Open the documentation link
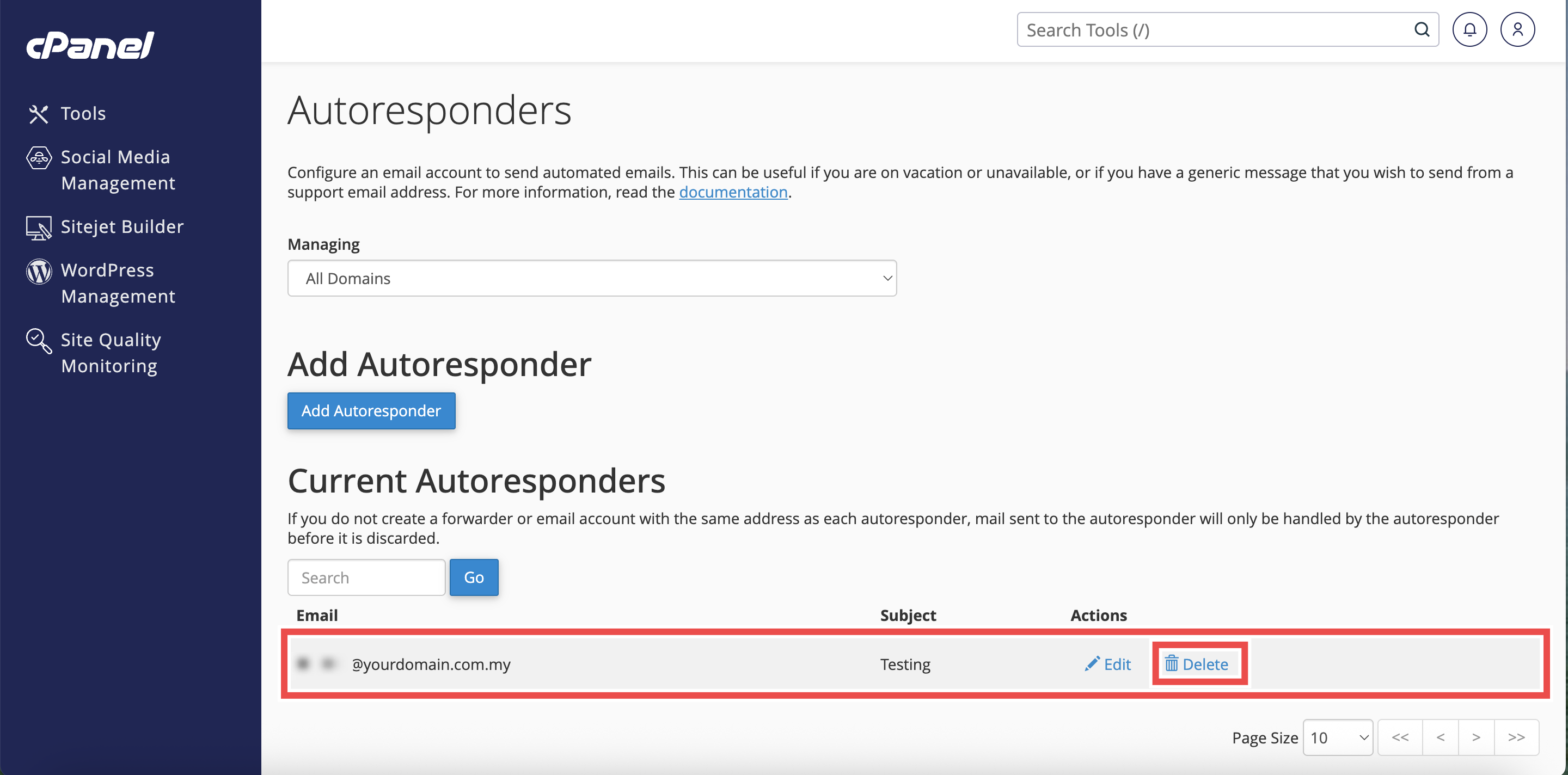Screen dimensions: 1568x775 733,192
